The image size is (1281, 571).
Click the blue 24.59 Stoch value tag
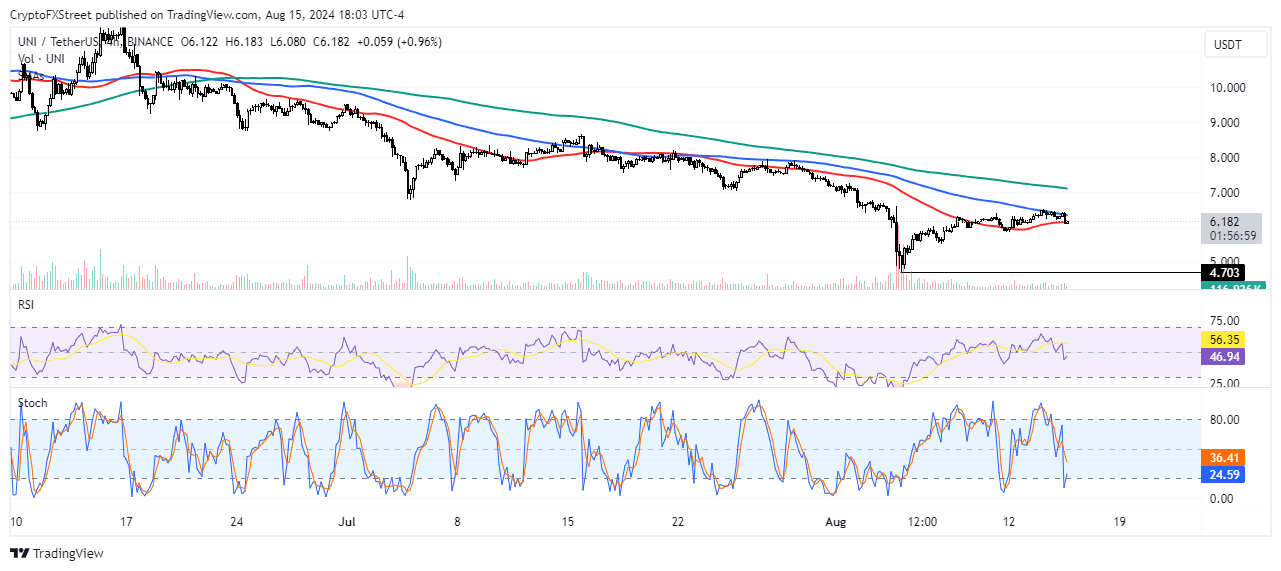1228,476
